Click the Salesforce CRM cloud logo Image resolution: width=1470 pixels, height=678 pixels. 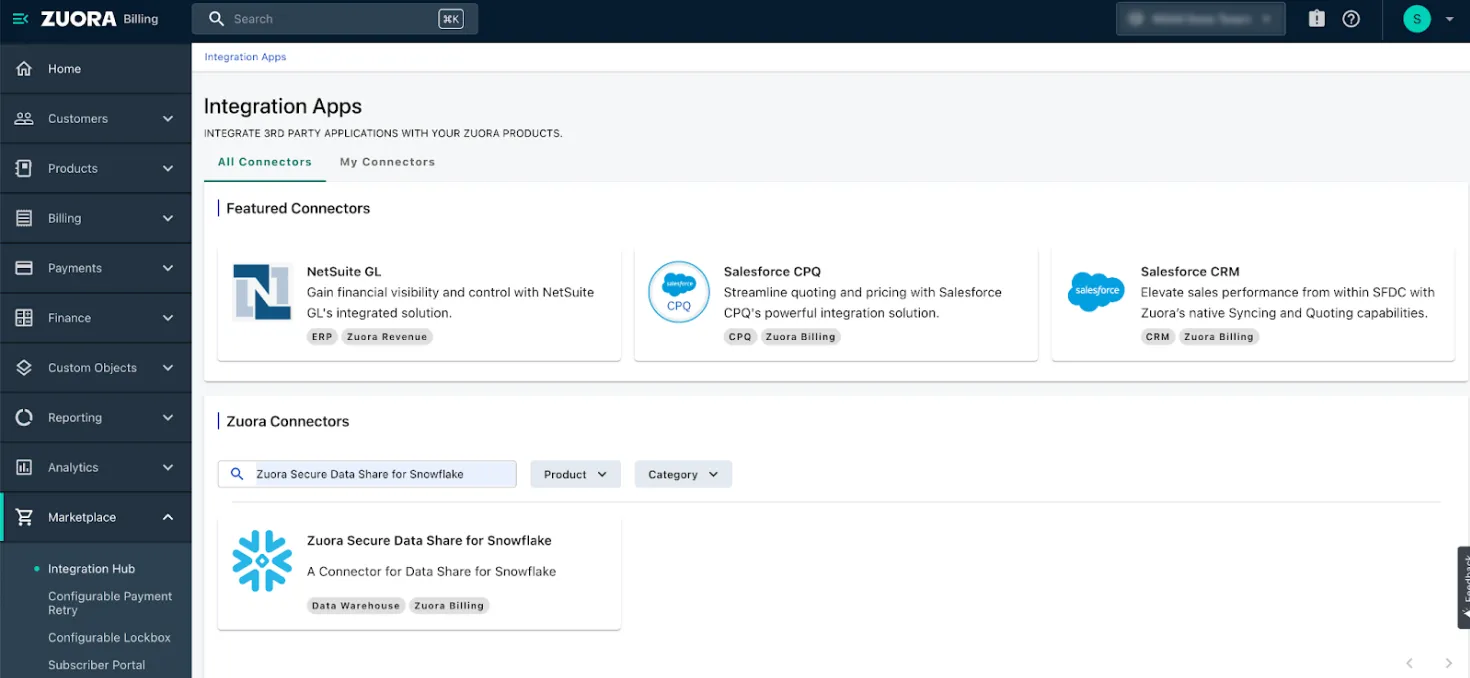pyautogui.click(x=1096, y=291)
